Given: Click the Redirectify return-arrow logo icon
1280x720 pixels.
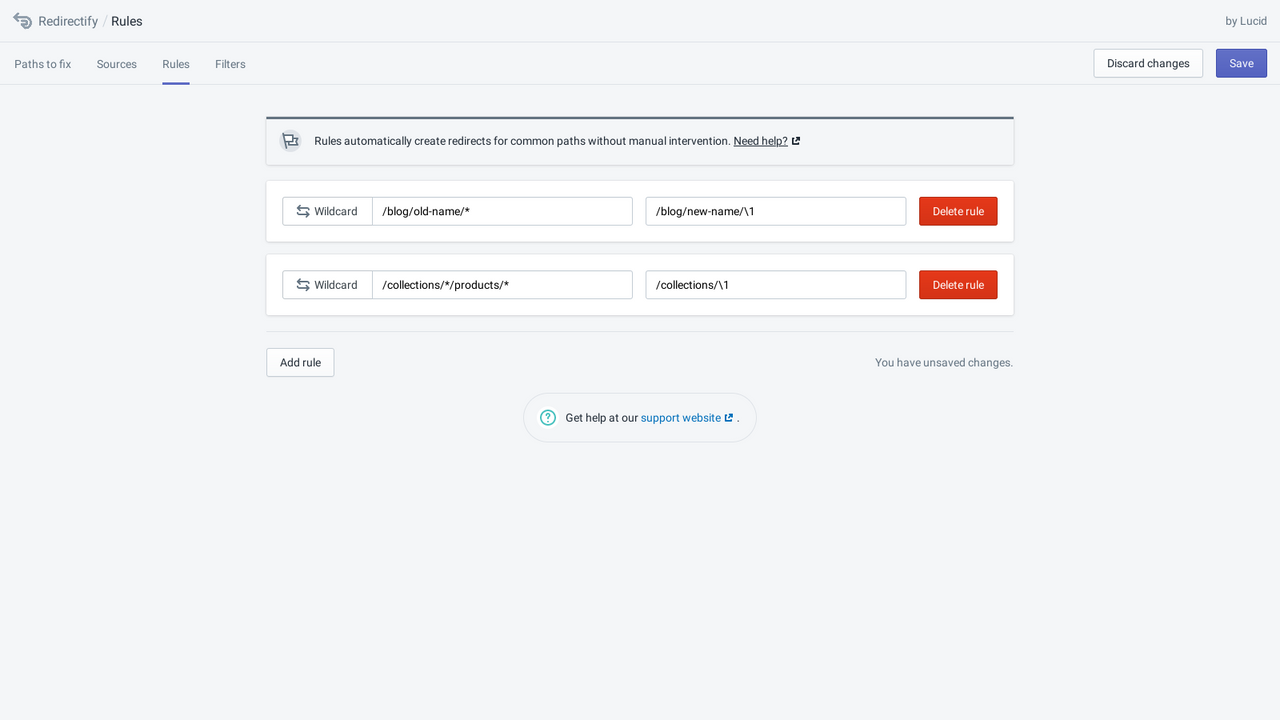Looking at the screenshot, I should click(22, 20).
